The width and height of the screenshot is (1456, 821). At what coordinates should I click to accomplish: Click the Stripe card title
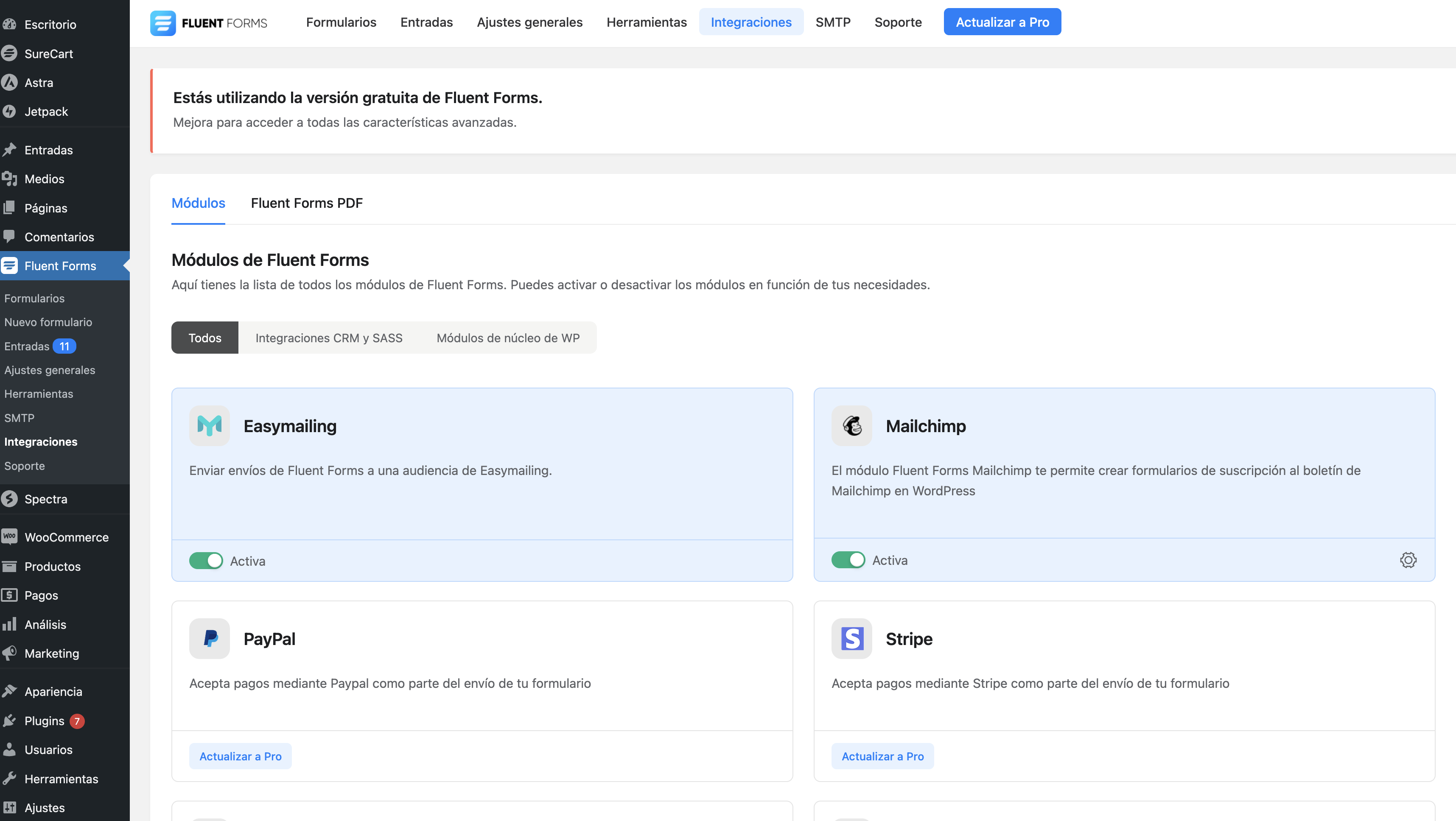point(909,639)
